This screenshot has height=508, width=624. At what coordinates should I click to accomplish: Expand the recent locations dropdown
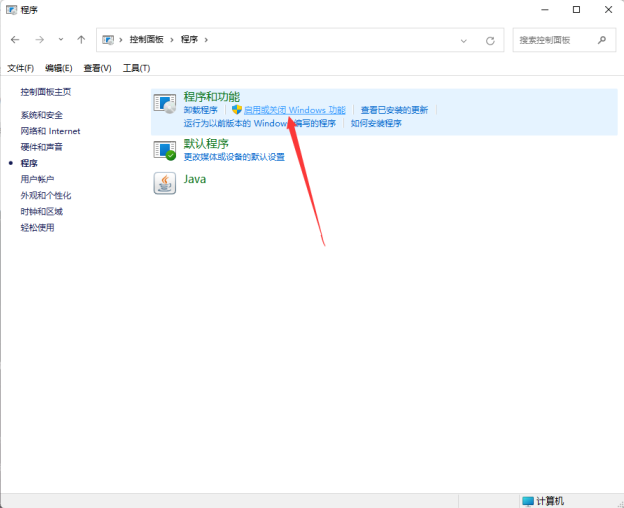(60, 40)
